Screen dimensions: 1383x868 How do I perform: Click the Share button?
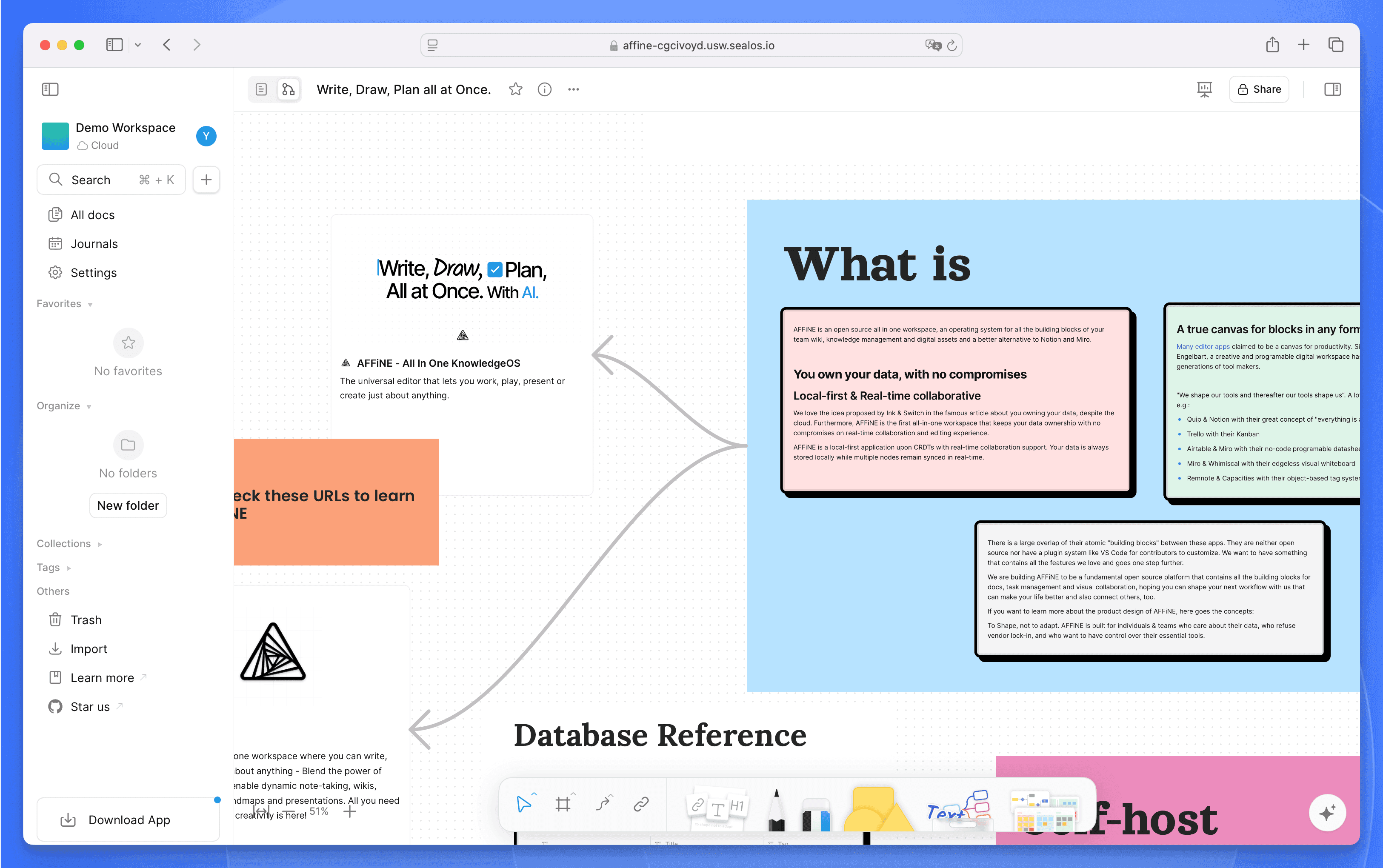click(x=1258, y=89)
